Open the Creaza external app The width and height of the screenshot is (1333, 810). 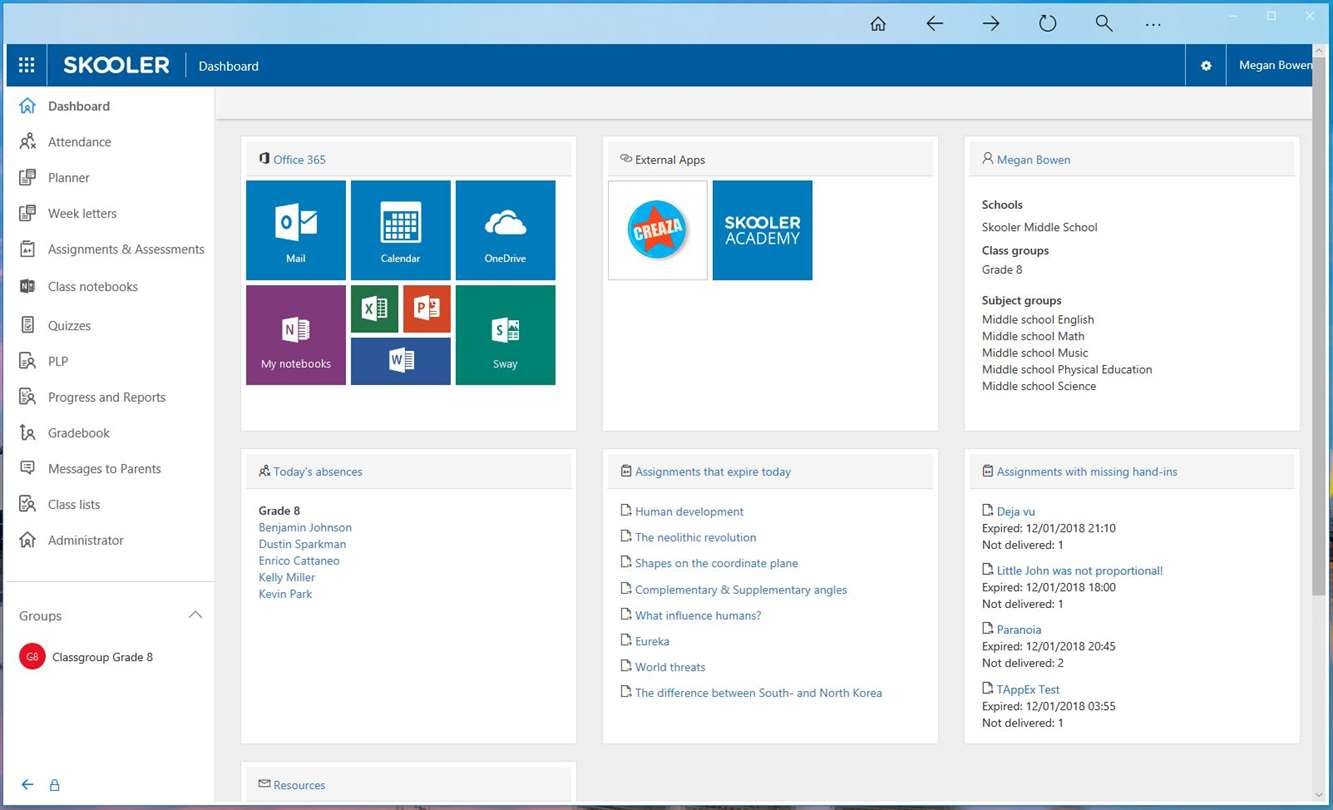coord(658,230)
